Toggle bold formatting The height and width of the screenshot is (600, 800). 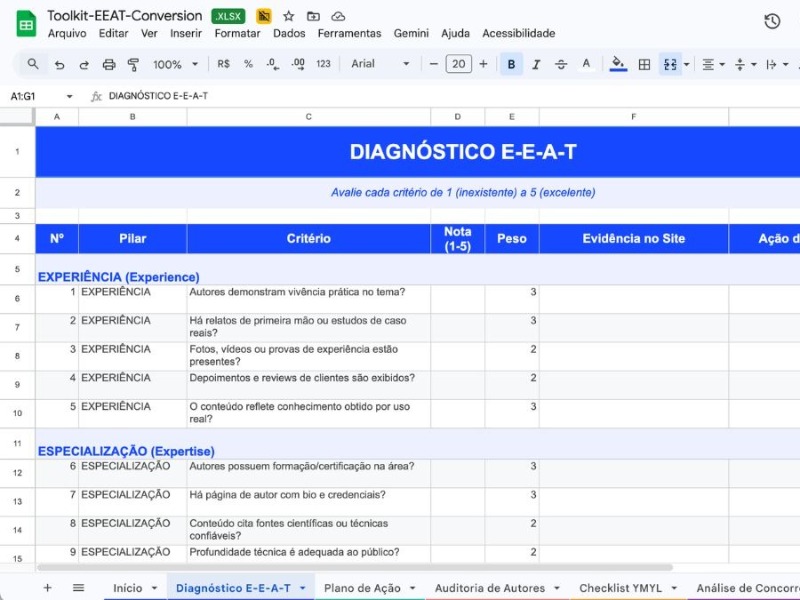click(509, 64)
